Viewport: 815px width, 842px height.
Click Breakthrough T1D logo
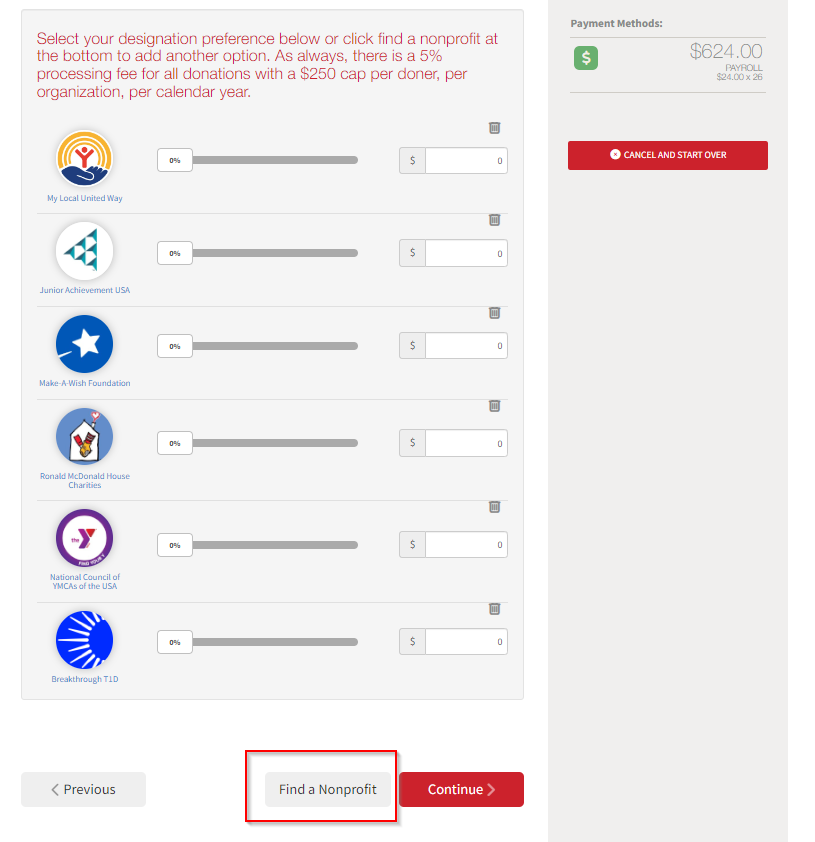click(84, 640)
